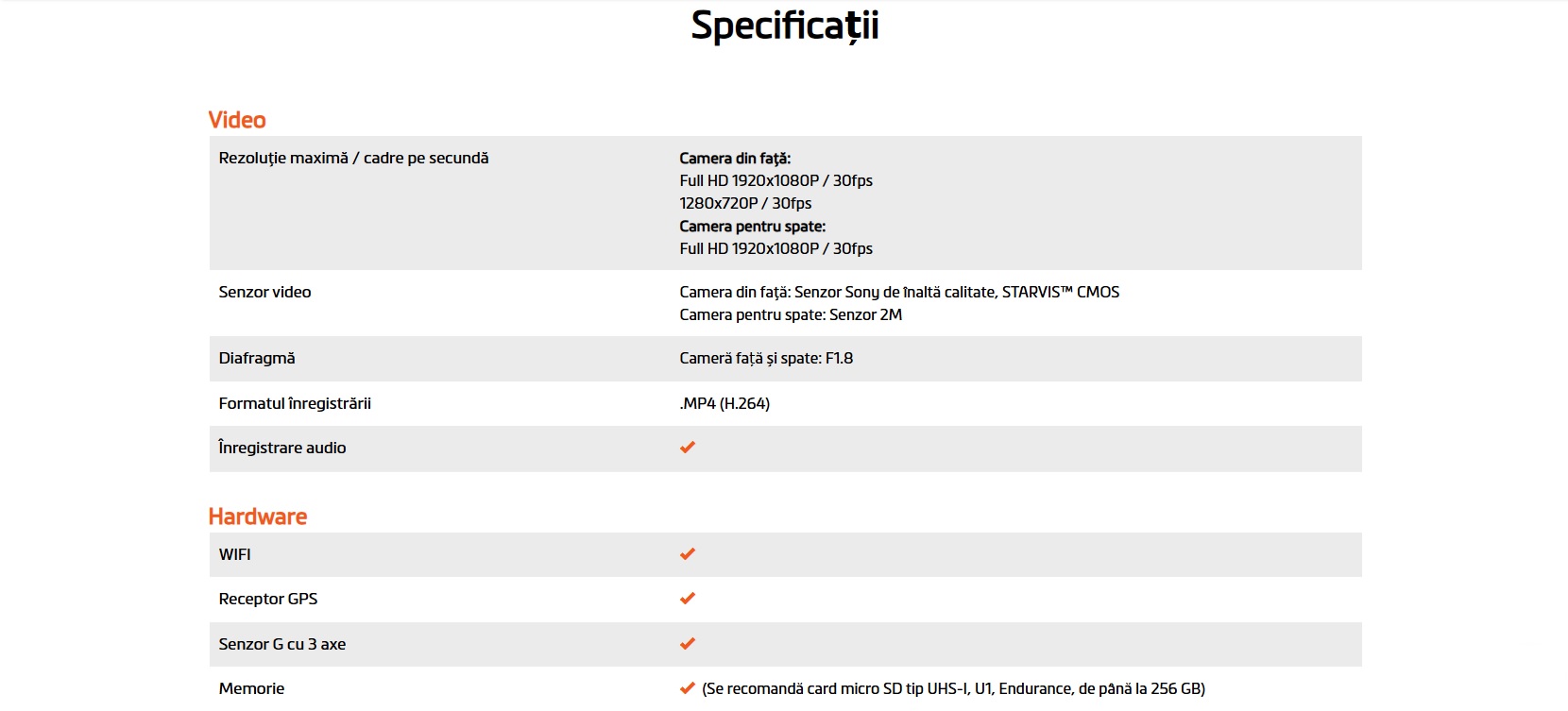Viewport: 1568px width, 711px height.
Task: Click the Senzor video row label
Action: coord(264,293)
